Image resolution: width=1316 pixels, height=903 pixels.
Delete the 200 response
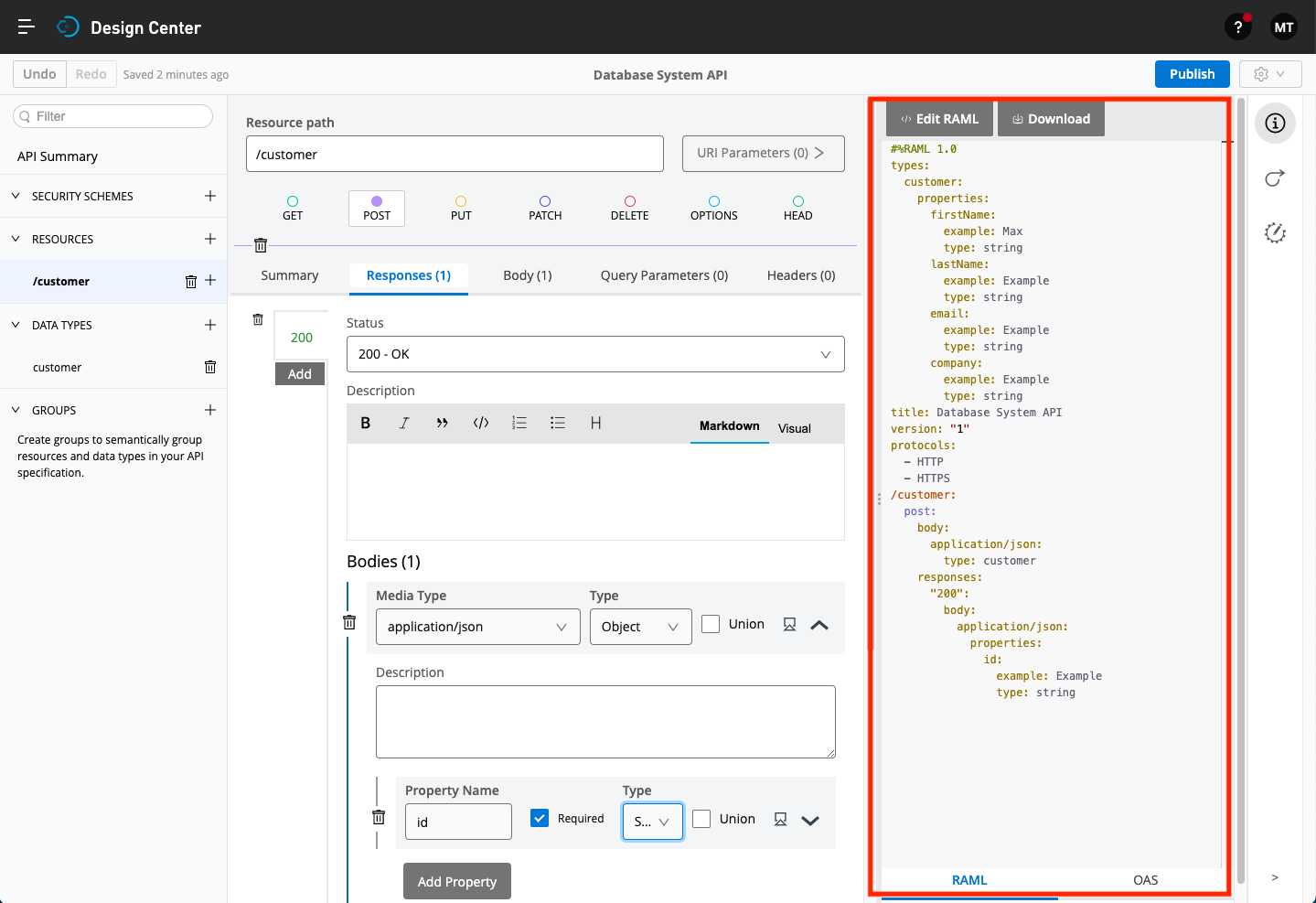click(258, 319)
